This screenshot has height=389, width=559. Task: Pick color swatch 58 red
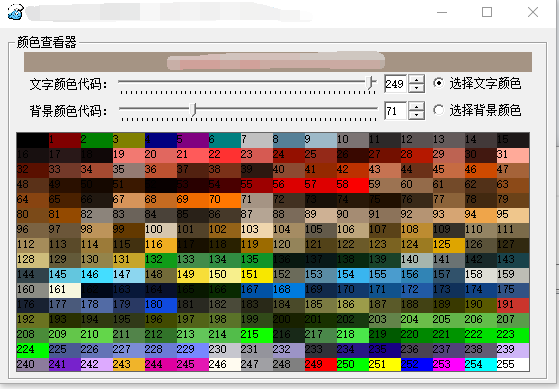point(353,185)
